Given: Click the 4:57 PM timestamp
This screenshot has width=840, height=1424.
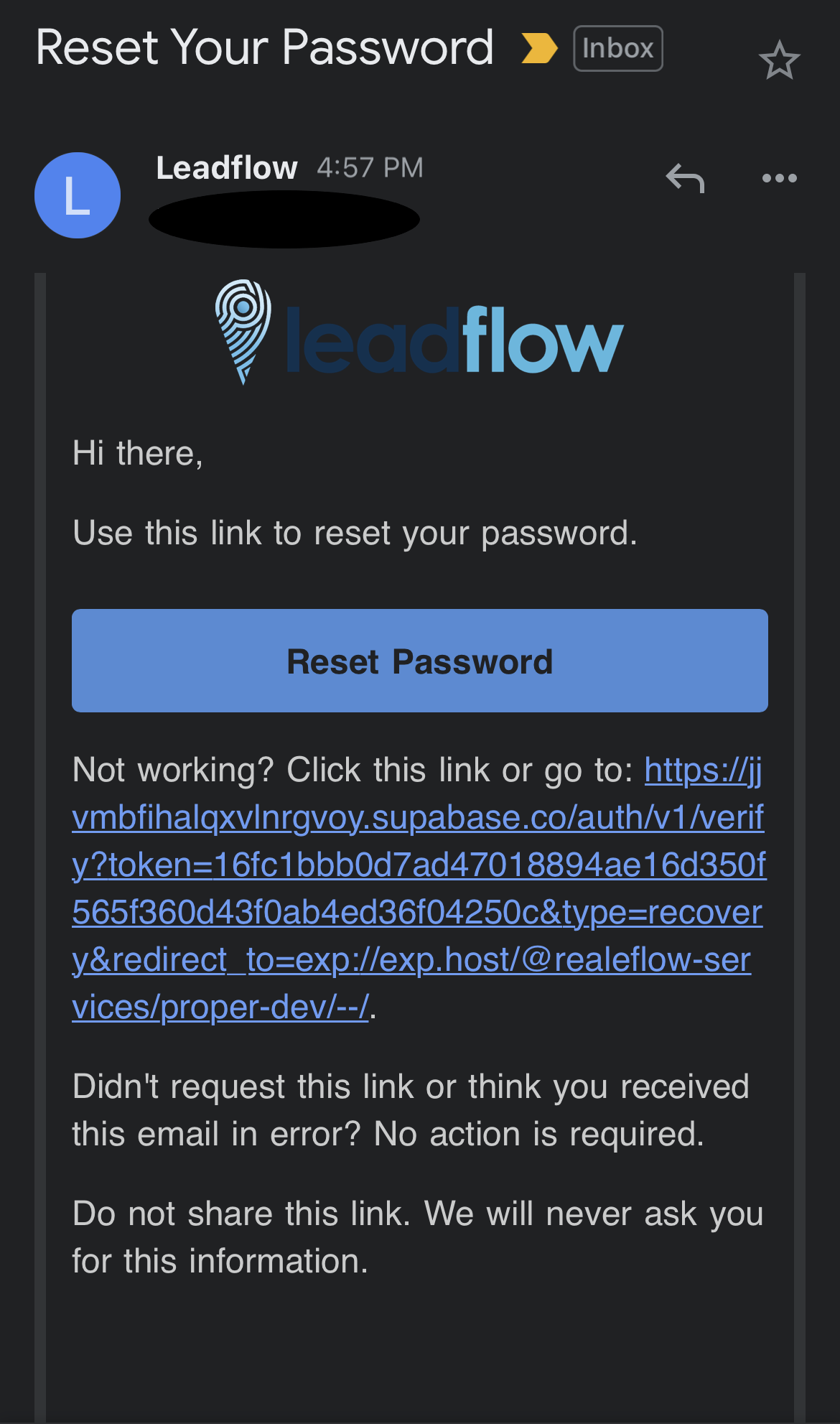Looking at the screenshot, I should (370, 168).
